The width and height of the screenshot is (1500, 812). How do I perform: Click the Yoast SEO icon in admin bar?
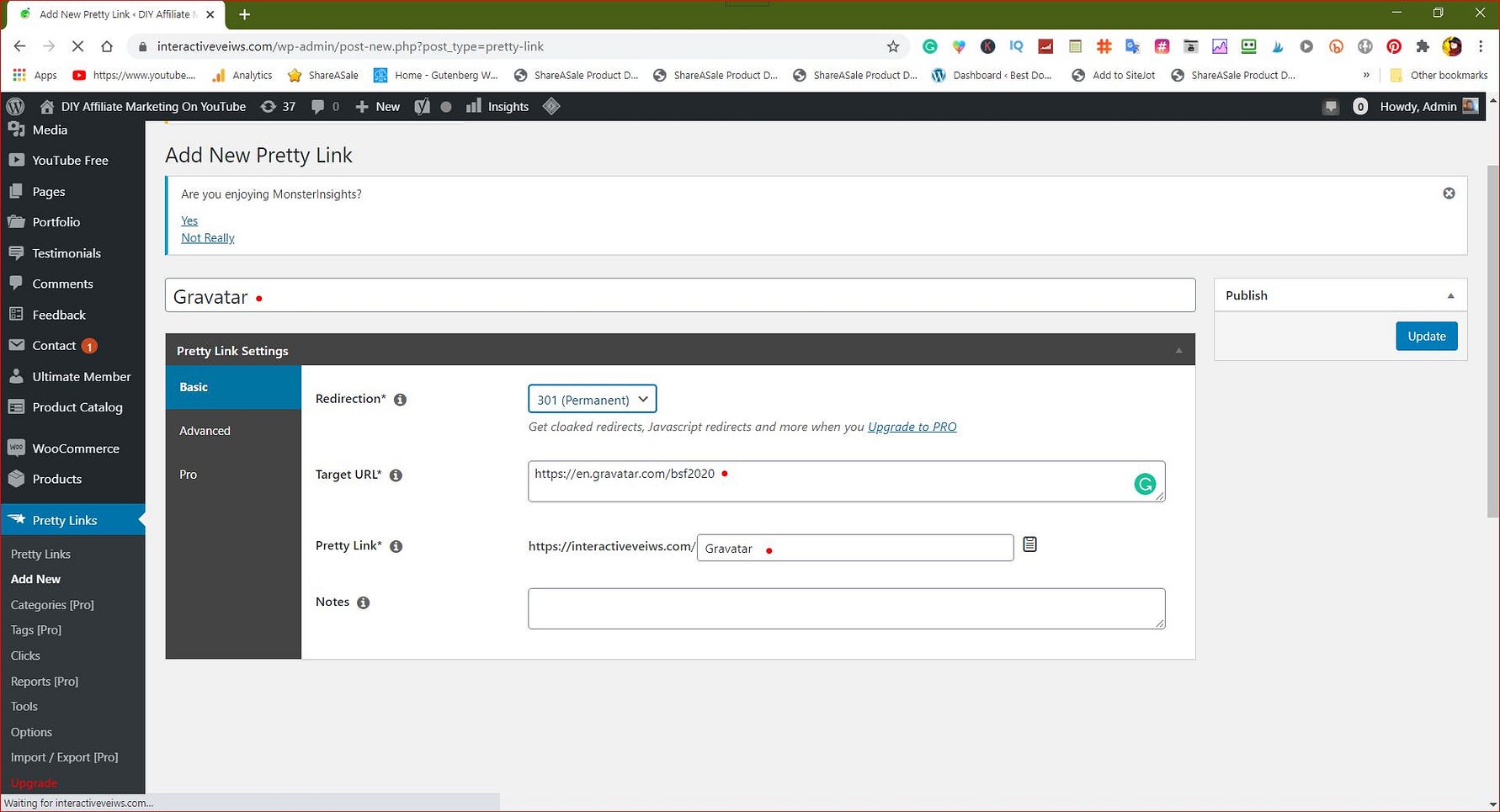(423, 107)
